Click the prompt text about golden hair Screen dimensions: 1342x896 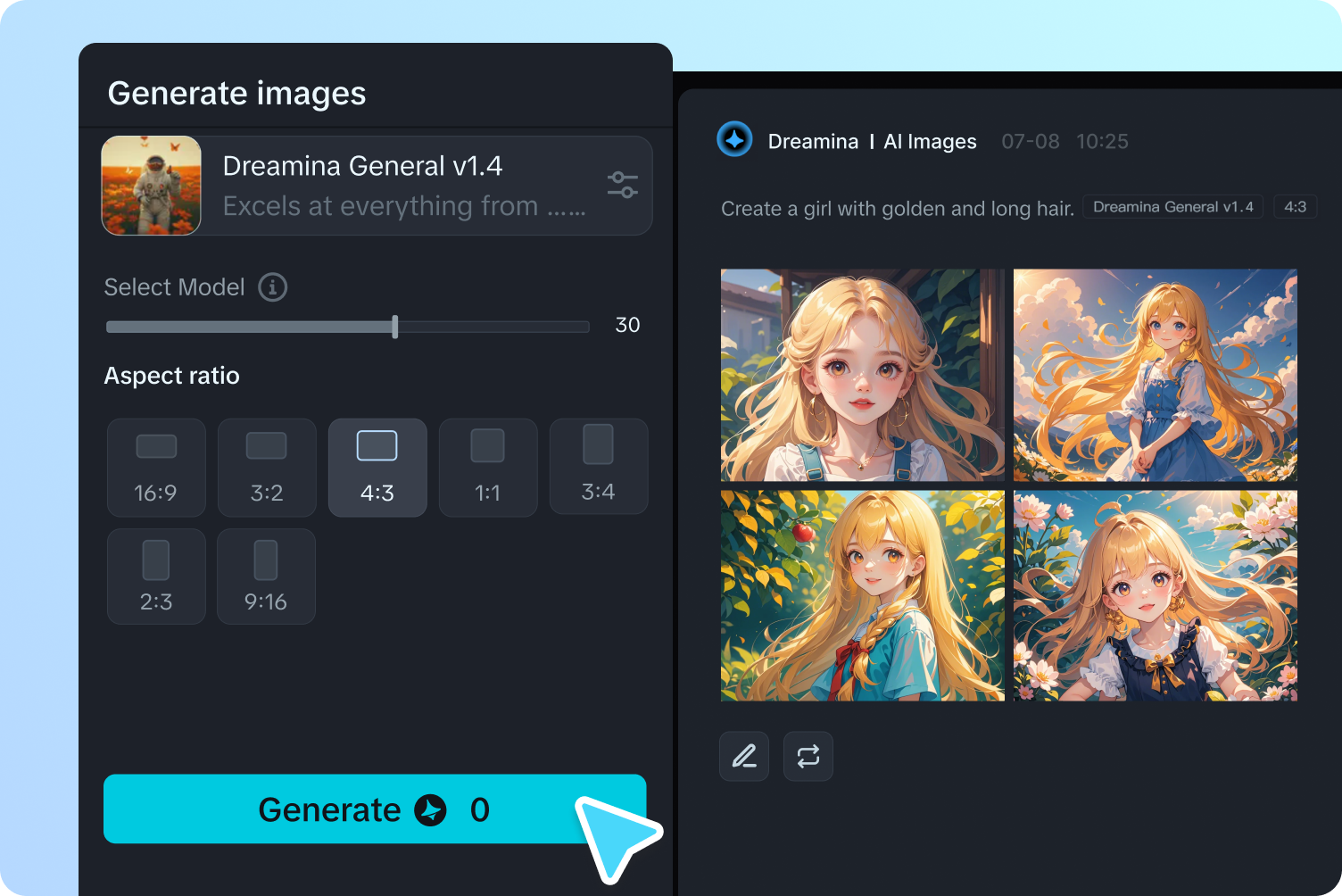[898, 209]
